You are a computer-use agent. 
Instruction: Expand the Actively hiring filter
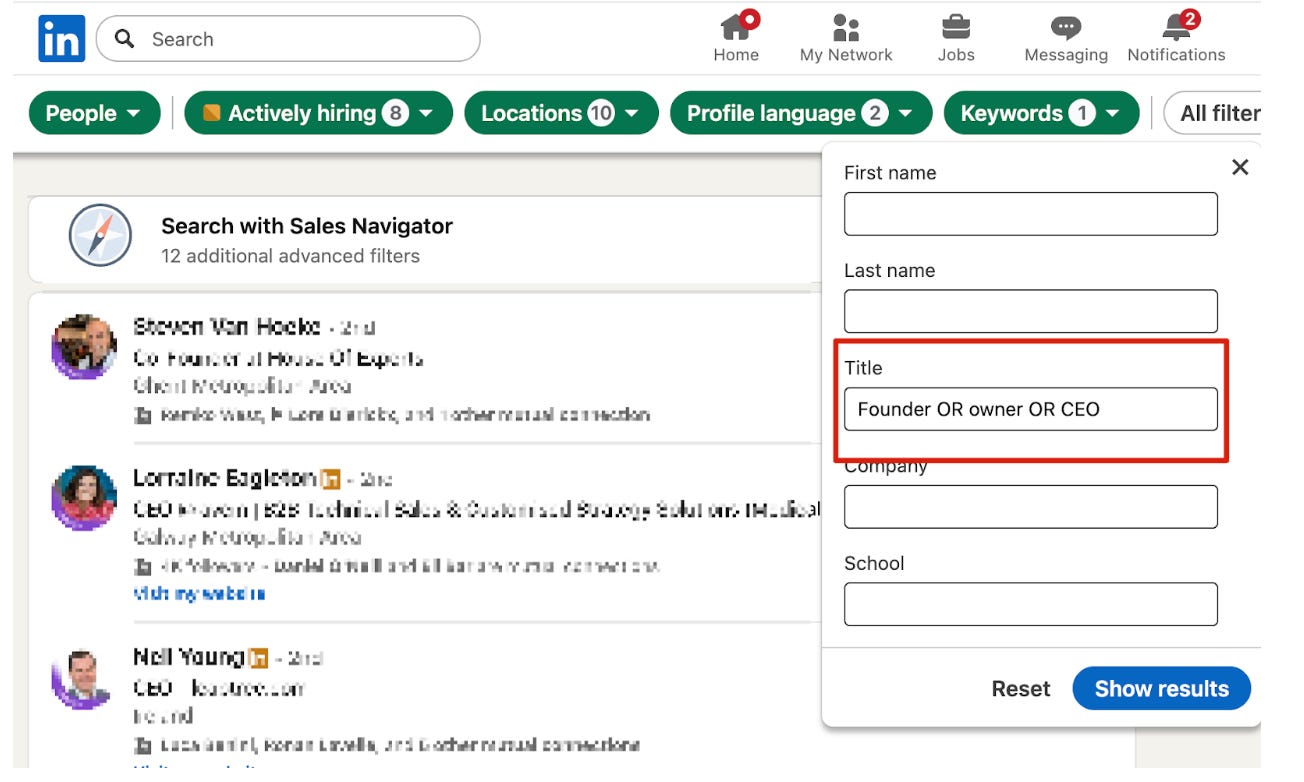(318, 114)
